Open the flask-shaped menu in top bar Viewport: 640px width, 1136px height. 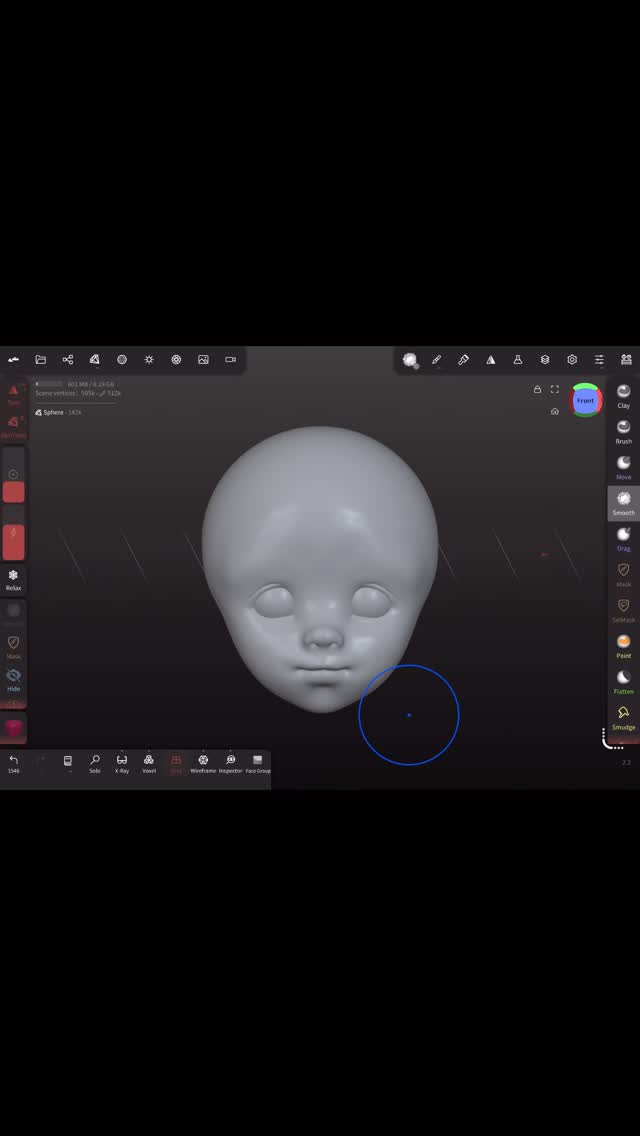pyautogui.click(x=518, y=359)
